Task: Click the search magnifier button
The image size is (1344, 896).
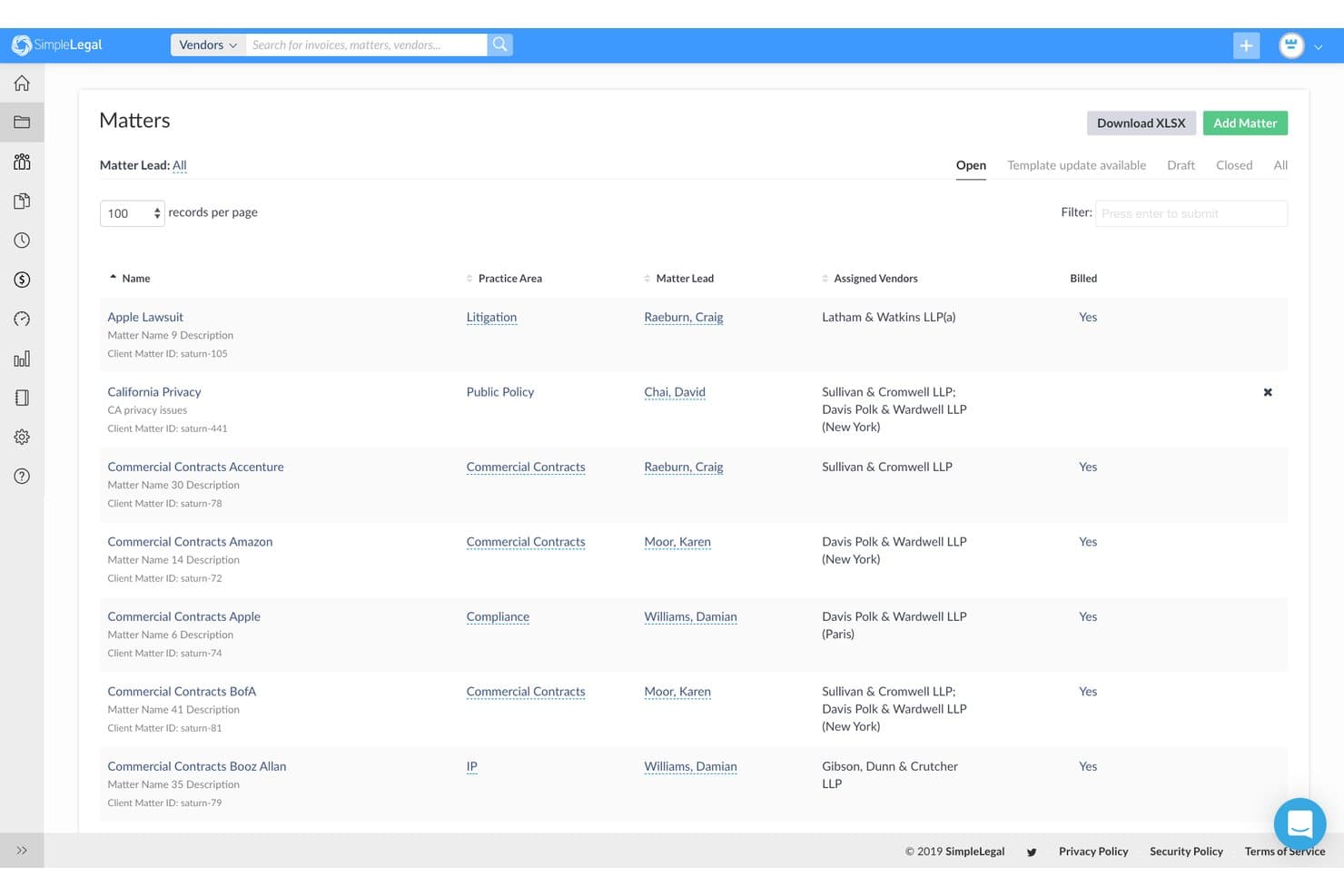Action: [499, 44]
